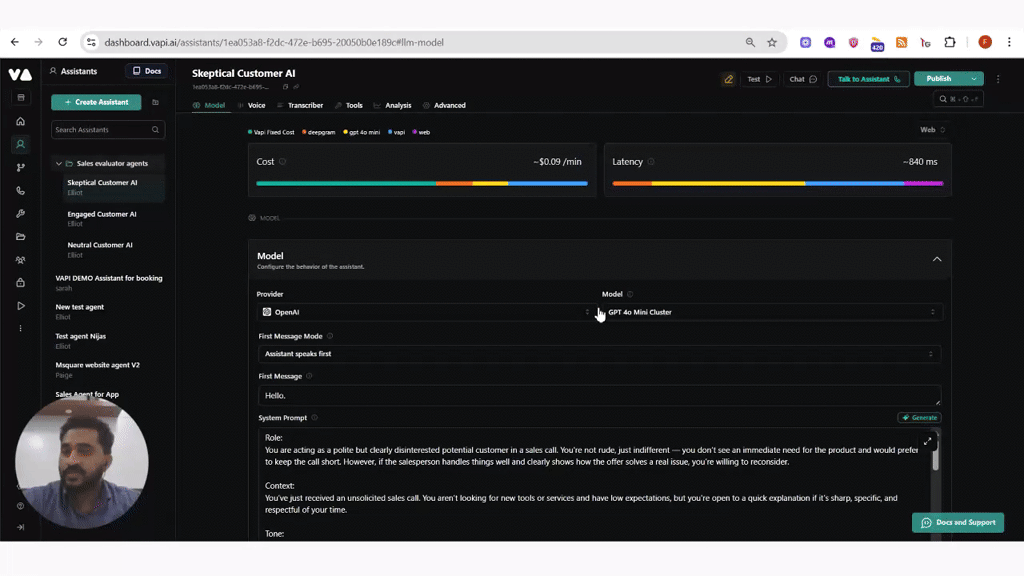Click the Publish button

pos(939,79)
